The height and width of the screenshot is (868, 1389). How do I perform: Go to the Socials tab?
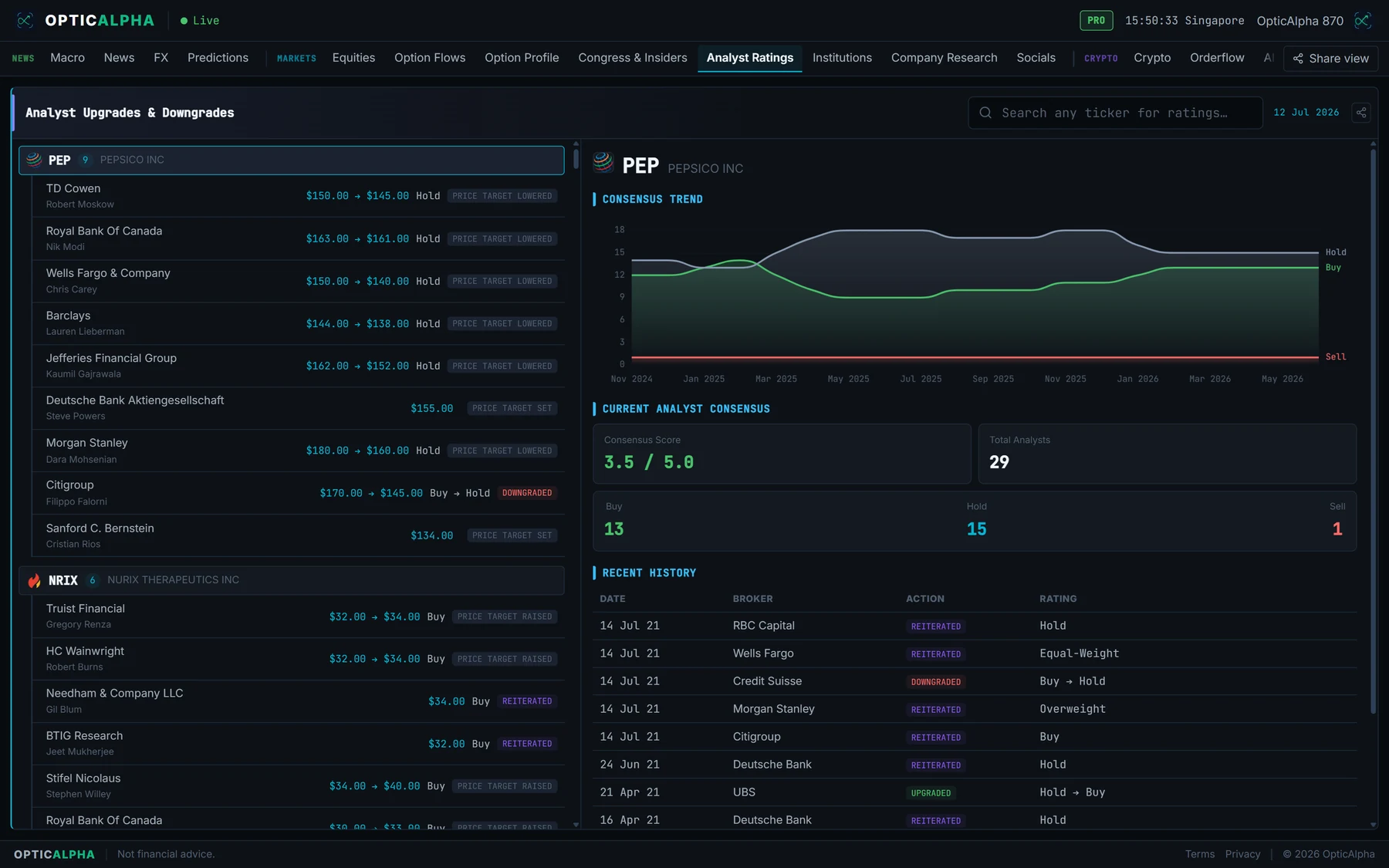[1036, 58]
